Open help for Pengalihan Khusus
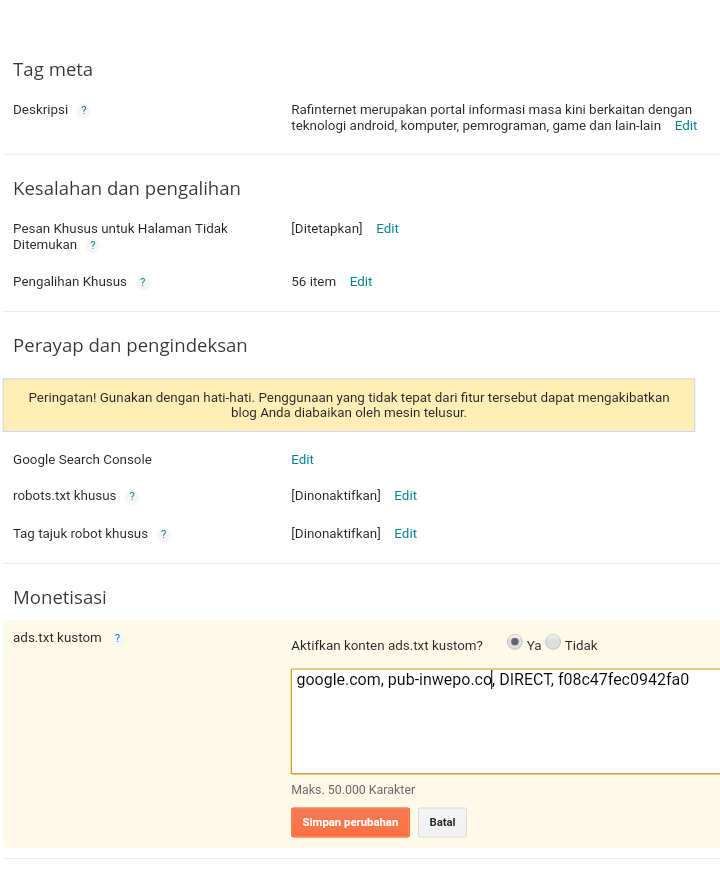The image size is (720, 884). [142, 282]
